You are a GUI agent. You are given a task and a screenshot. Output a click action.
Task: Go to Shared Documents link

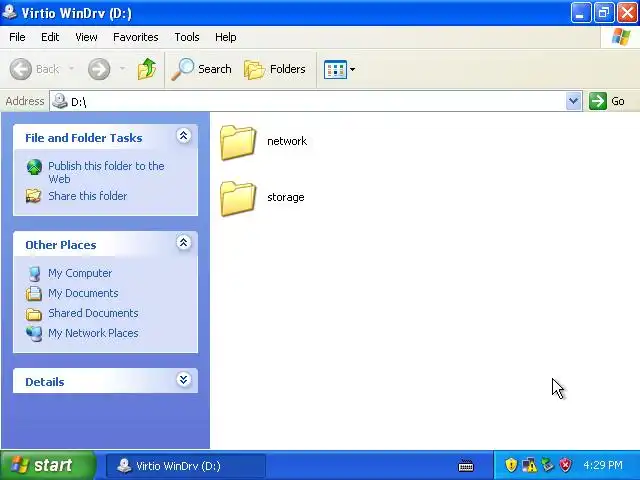tap(93, 313)
